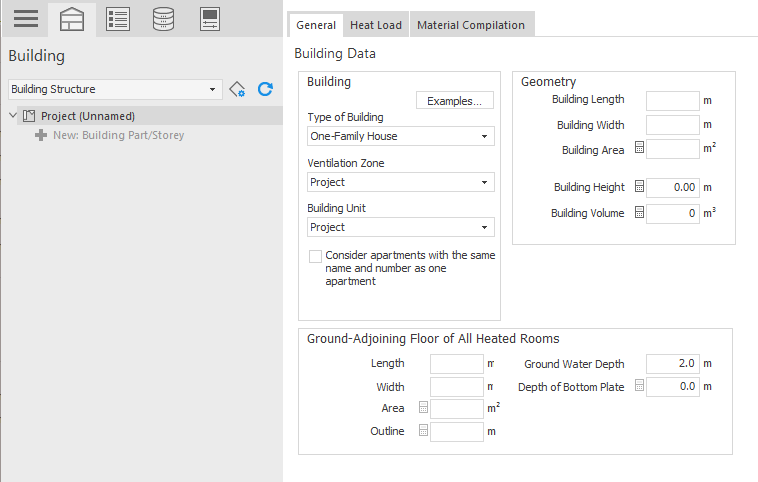This screenshot has width=758, height=482.
Task: Open calculator for Depth of Bottom Plate
Action: 639,385
